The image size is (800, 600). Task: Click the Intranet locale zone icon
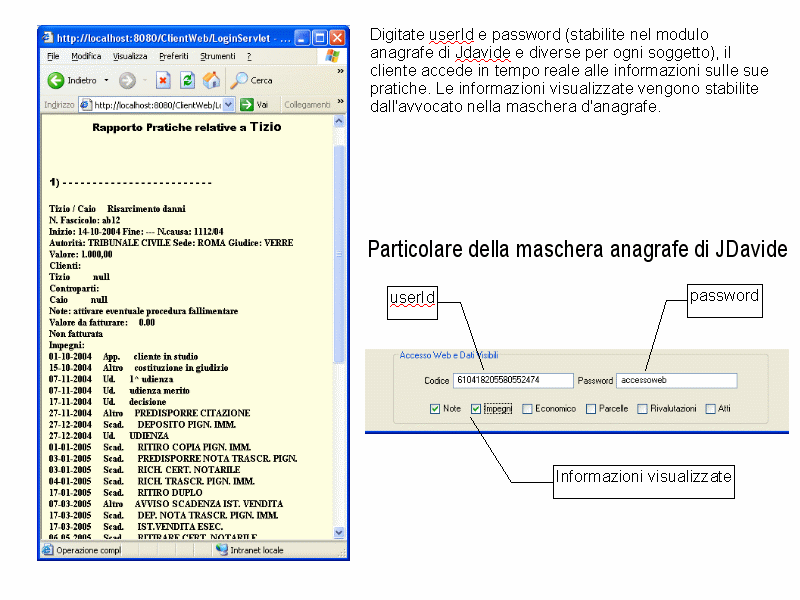coord(221,549)
